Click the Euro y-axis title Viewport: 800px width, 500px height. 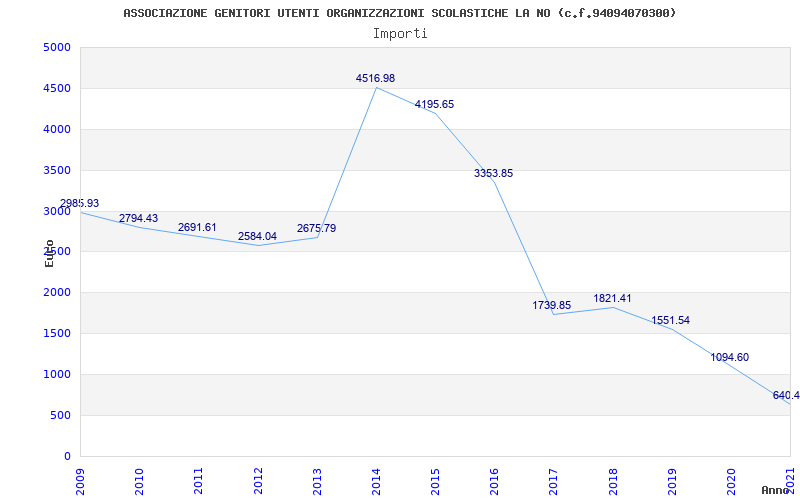(x=49, y=253)
